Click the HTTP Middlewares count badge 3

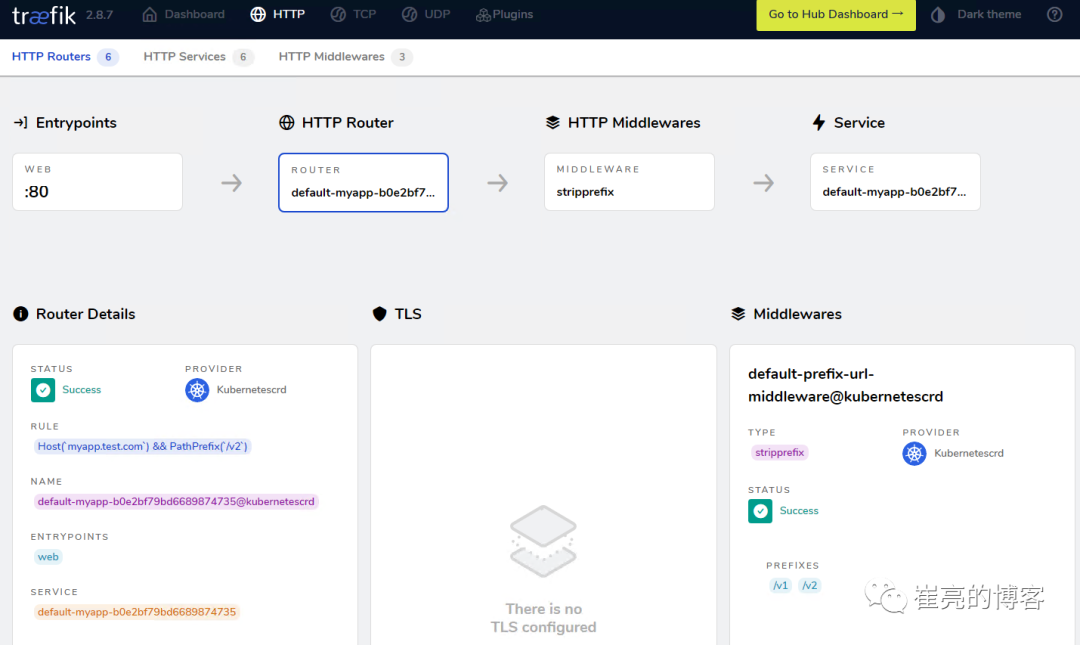point(402,57)
